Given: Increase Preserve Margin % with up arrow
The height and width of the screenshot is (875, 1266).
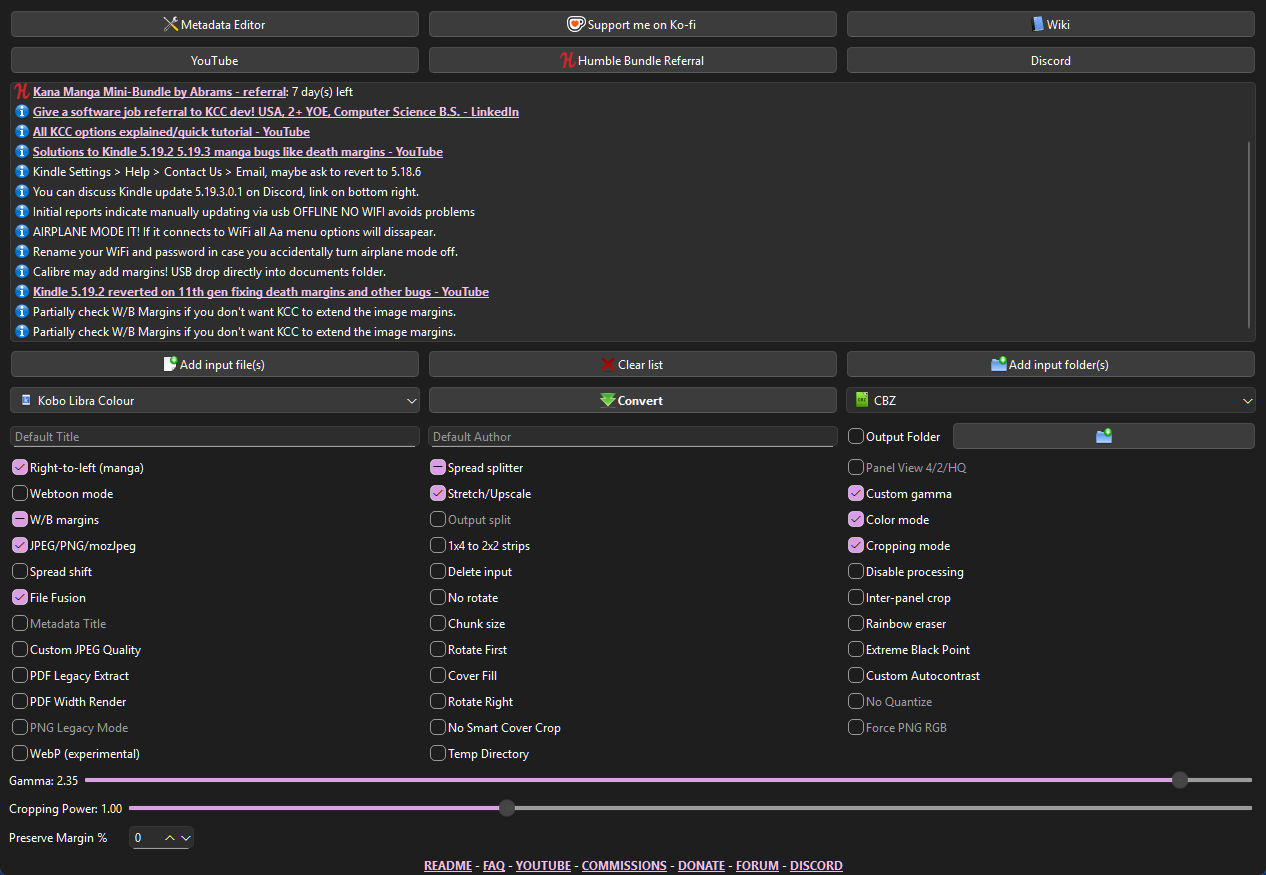Looking at the screenshot, I should (x=170, y=837).
